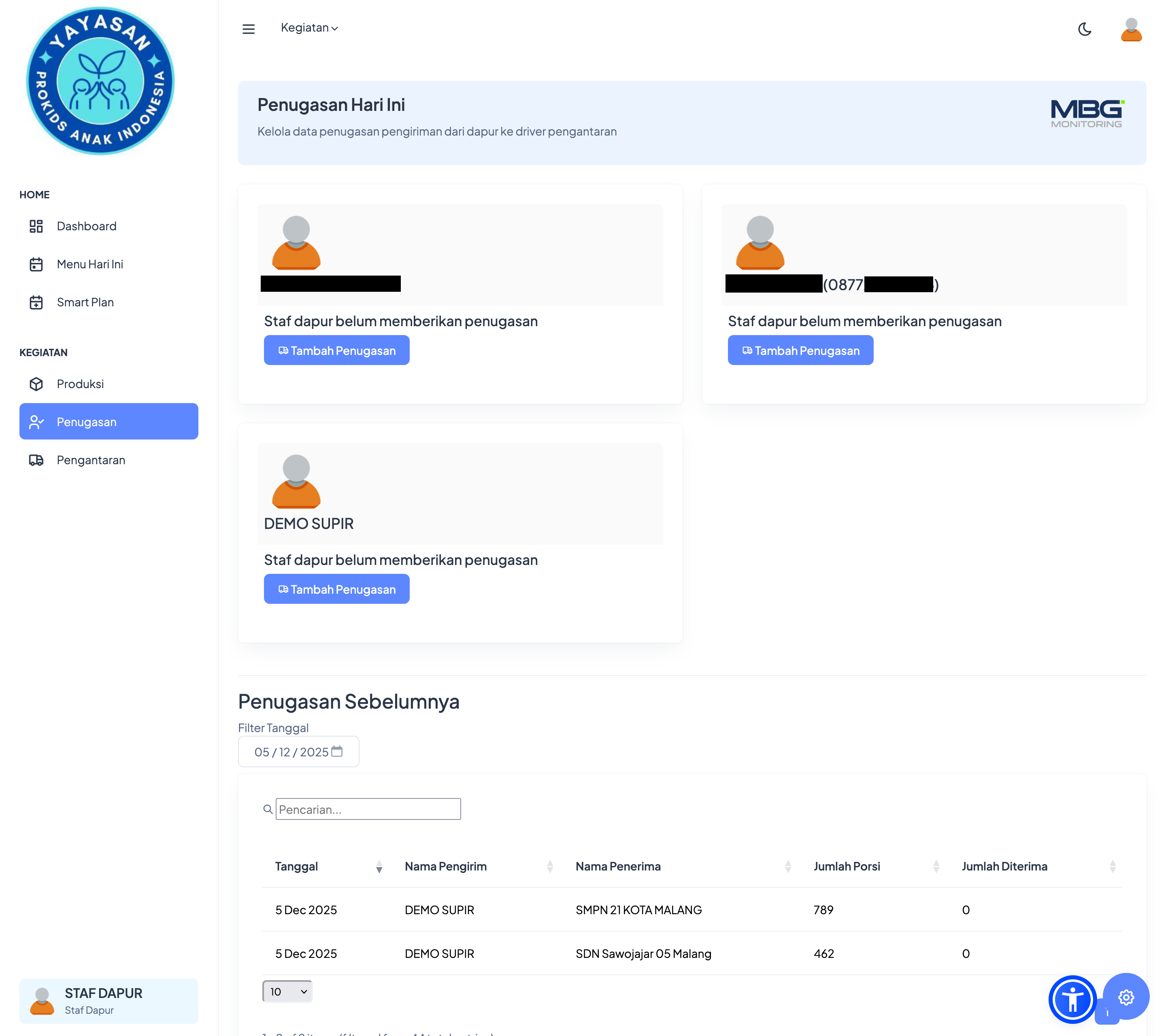
Task: Click the search magnifier icon
Action: 268,809
